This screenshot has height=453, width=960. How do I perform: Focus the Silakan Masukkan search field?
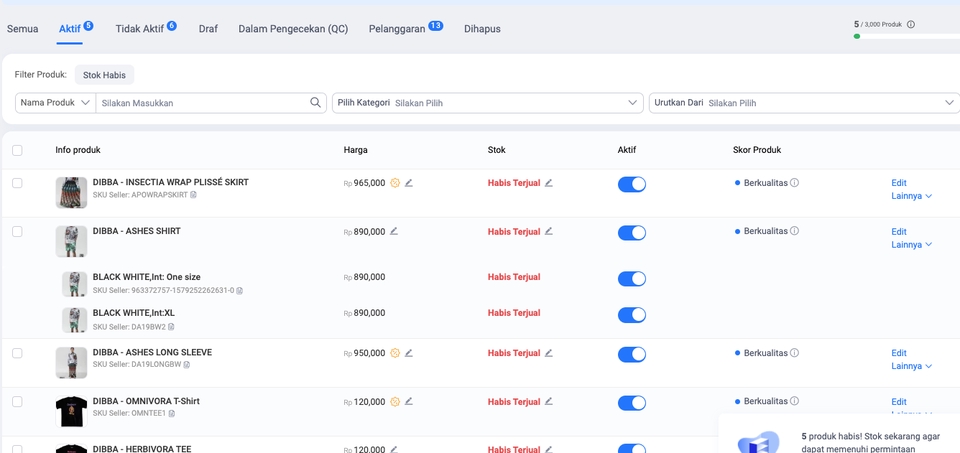[x=204, y=103]
